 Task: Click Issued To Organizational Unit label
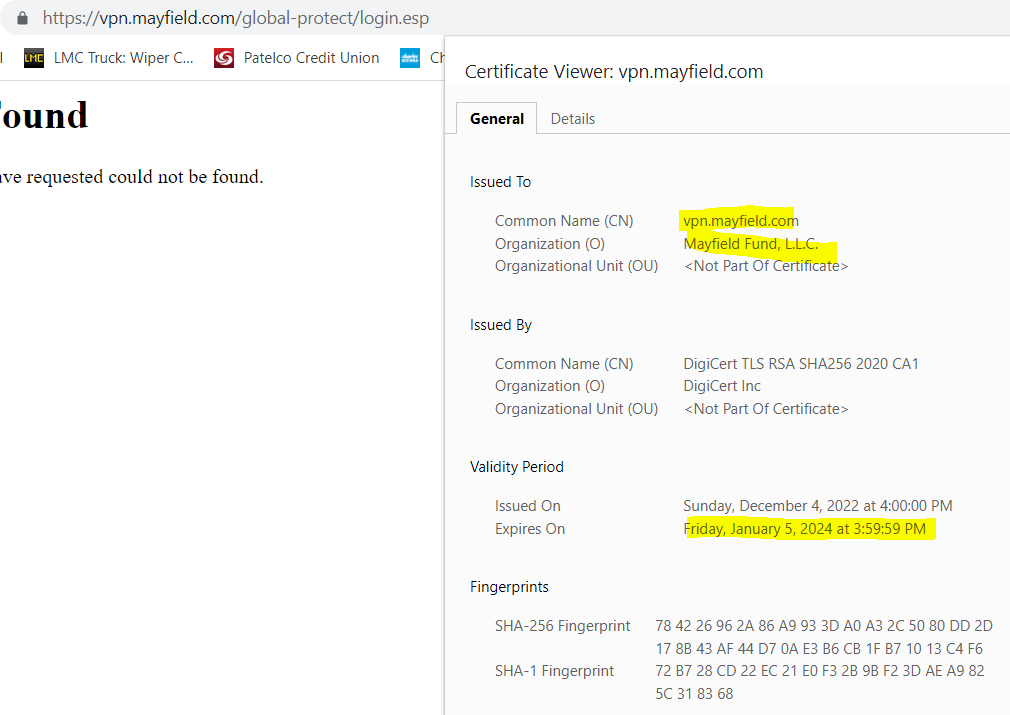[576, 266]
